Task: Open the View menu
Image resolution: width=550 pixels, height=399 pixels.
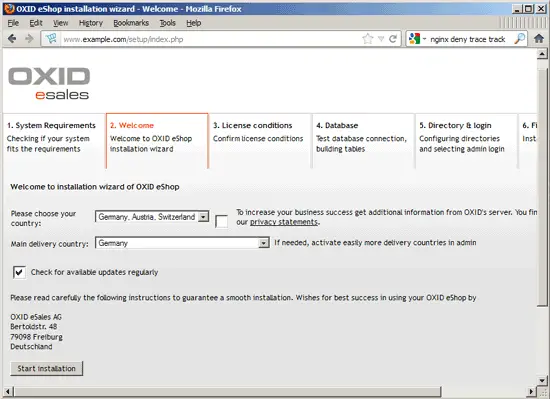Action: point(60,23)
